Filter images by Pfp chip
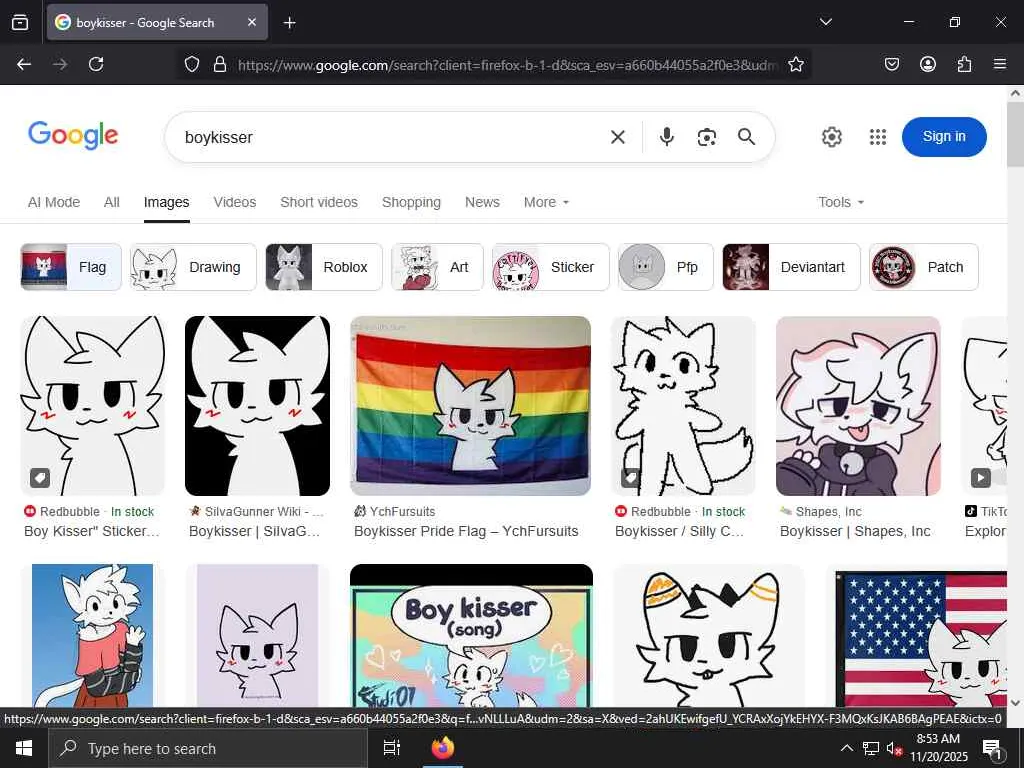This screenshot has height=768, width=1024. [665, 267]
